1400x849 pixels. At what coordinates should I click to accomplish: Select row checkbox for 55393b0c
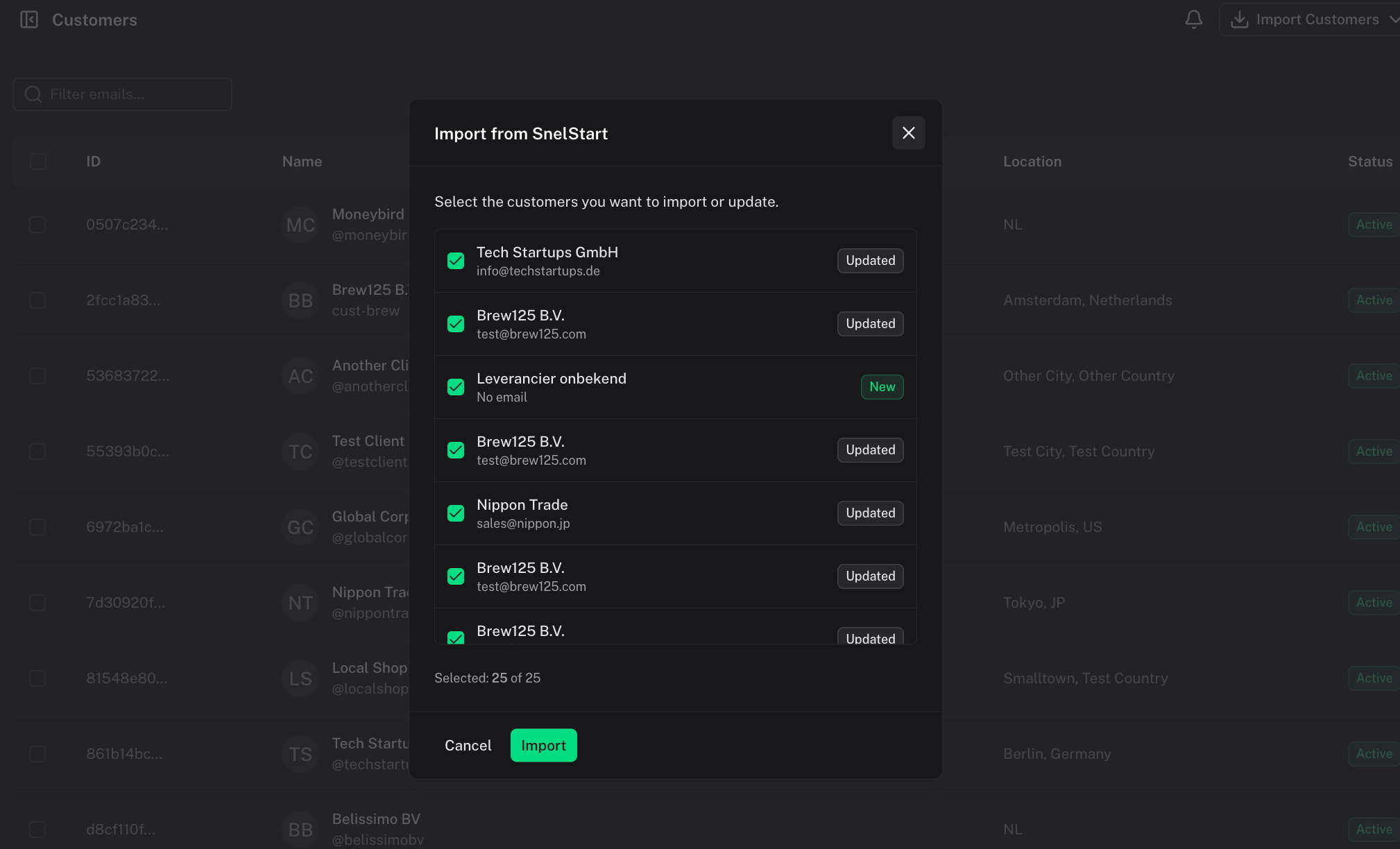point(37,452)
